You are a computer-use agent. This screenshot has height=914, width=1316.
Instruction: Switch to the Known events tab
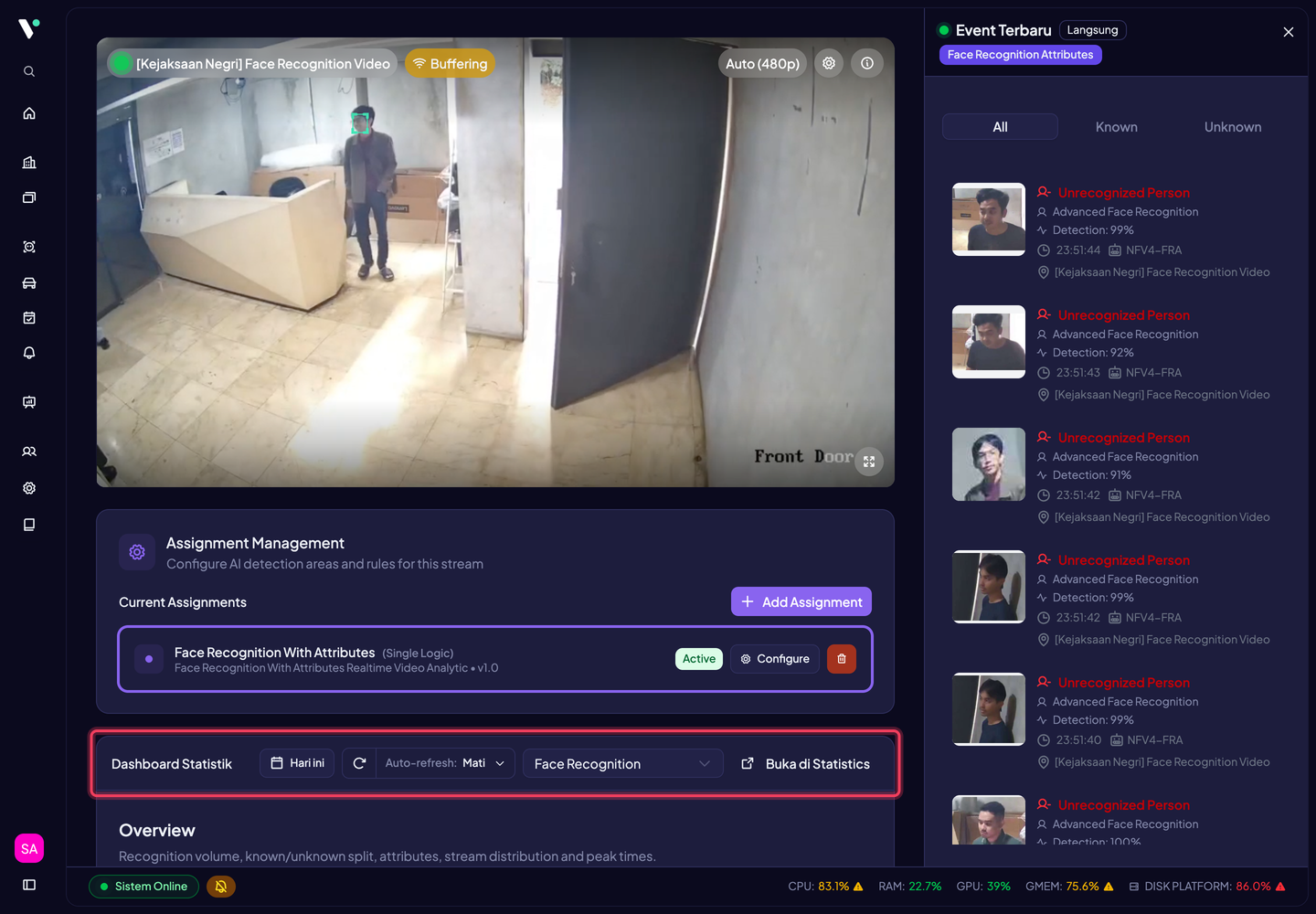(x=1117, y=127)
